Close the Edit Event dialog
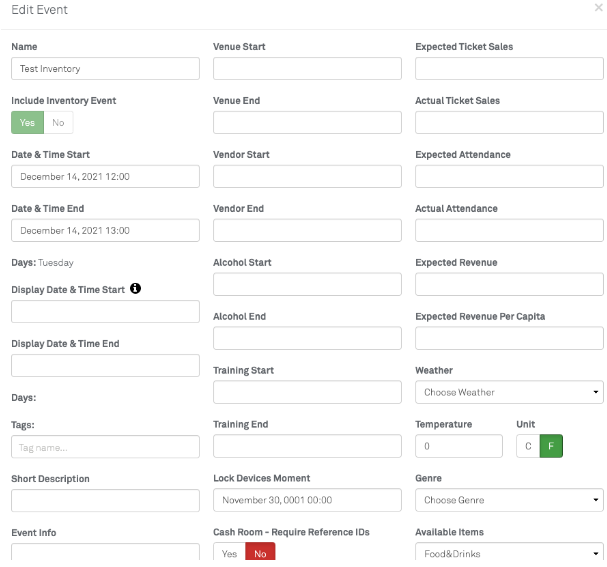This screenshot has height=567, width=607. coord(598,7)
